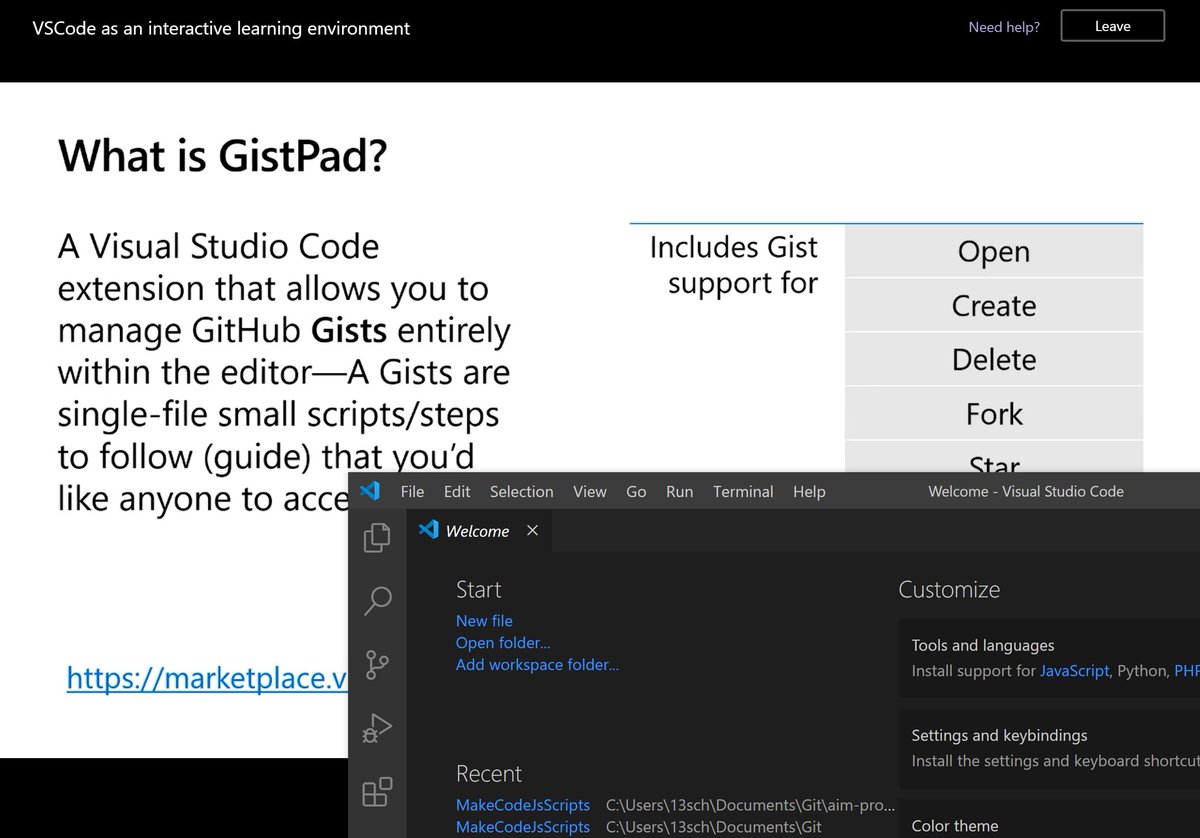Open the Help menu
1200x838 pixels.
pos(809,491)
